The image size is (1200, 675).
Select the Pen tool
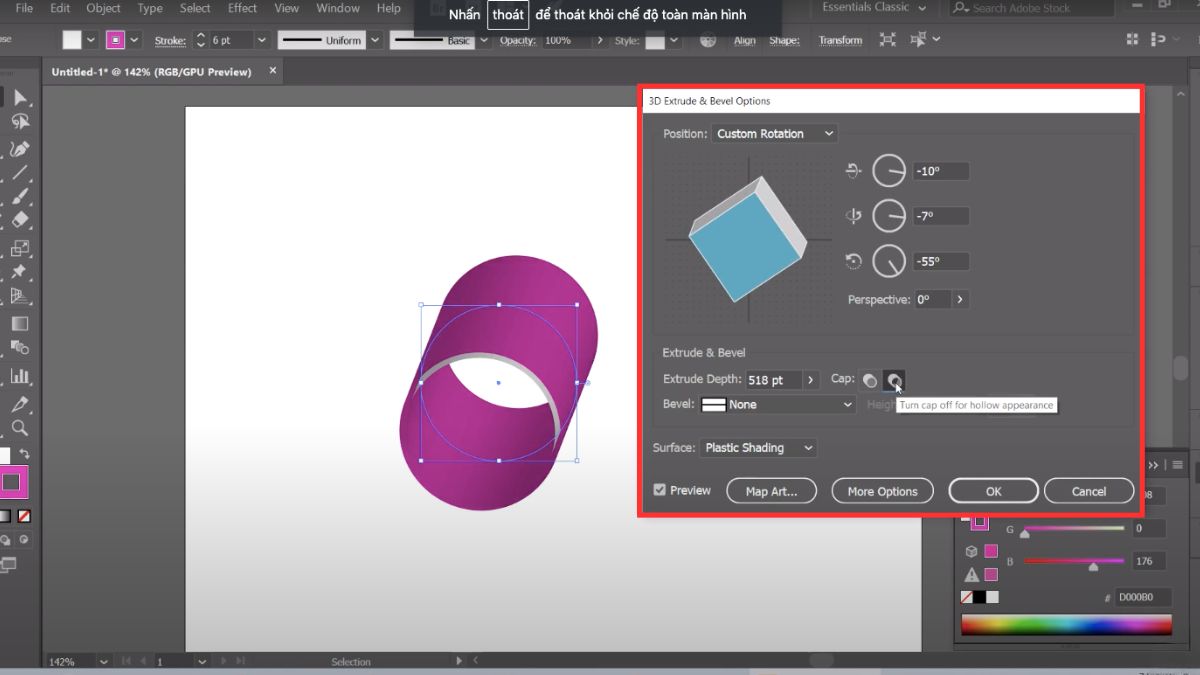[20, 148]
